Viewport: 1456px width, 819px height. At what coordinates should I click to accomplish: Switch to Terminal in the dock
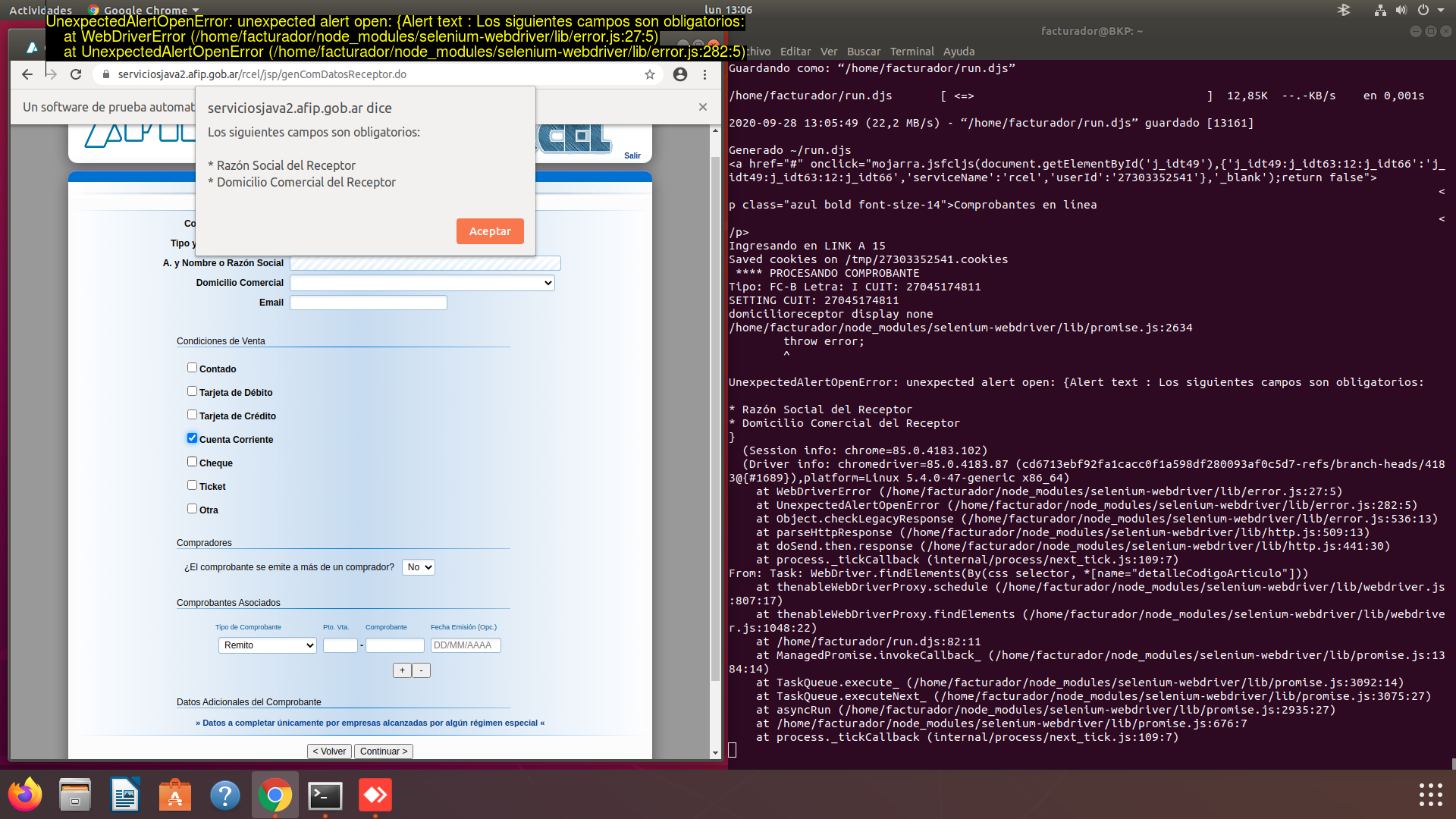click(325, 795)
